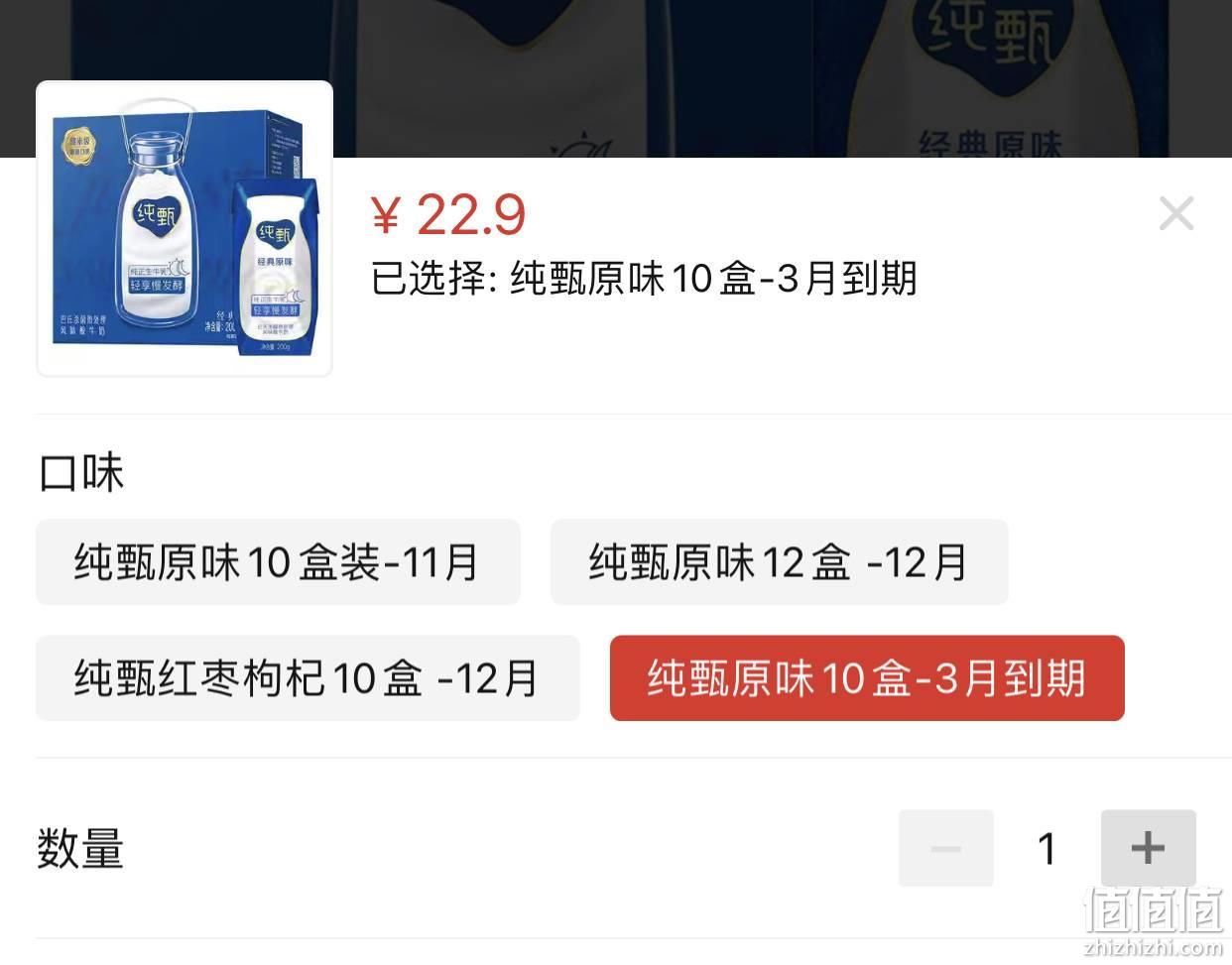This screenshot has height=965, width=1232.
Task: Tap the 数量 section label
Action: pyautogui.click(x=80, y=849)
